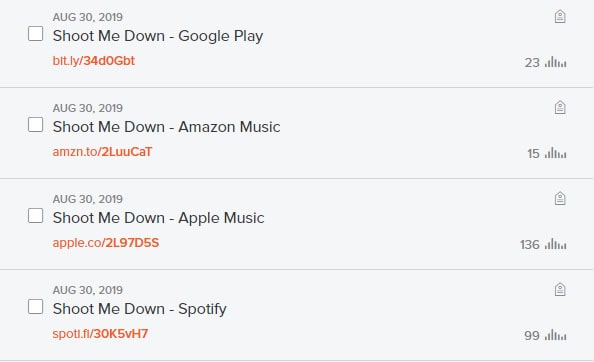Mark the Shoot Me Down - Spotify checkbox
The height and width of the screenshot is (362, 594).
(35, 307)
